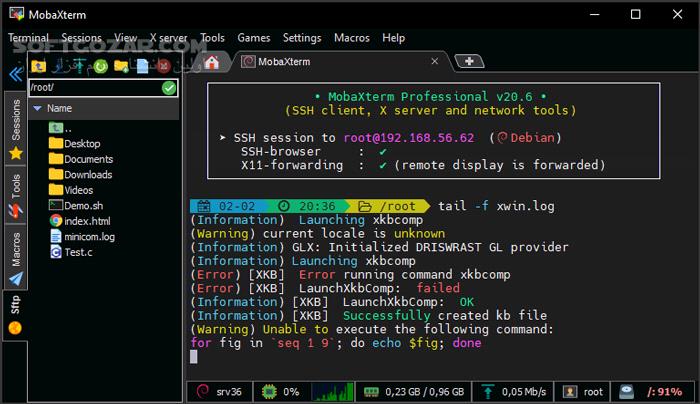The image size is (700, 404).
Task: Click the MobaXterm app icon in title bar
Action: tap(17, 14)
